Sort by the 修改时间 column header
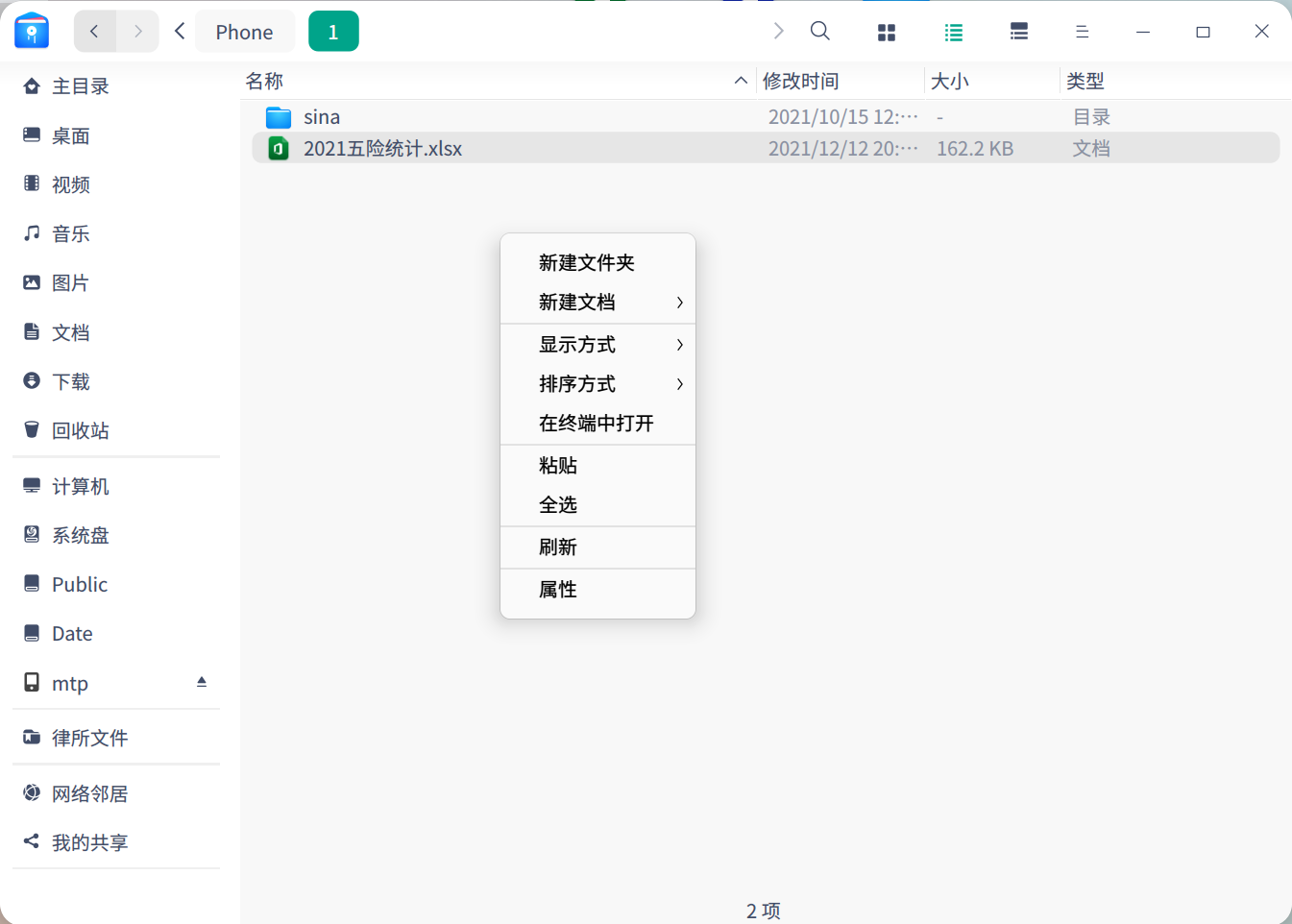1292x924 pixels. [841, 82]
